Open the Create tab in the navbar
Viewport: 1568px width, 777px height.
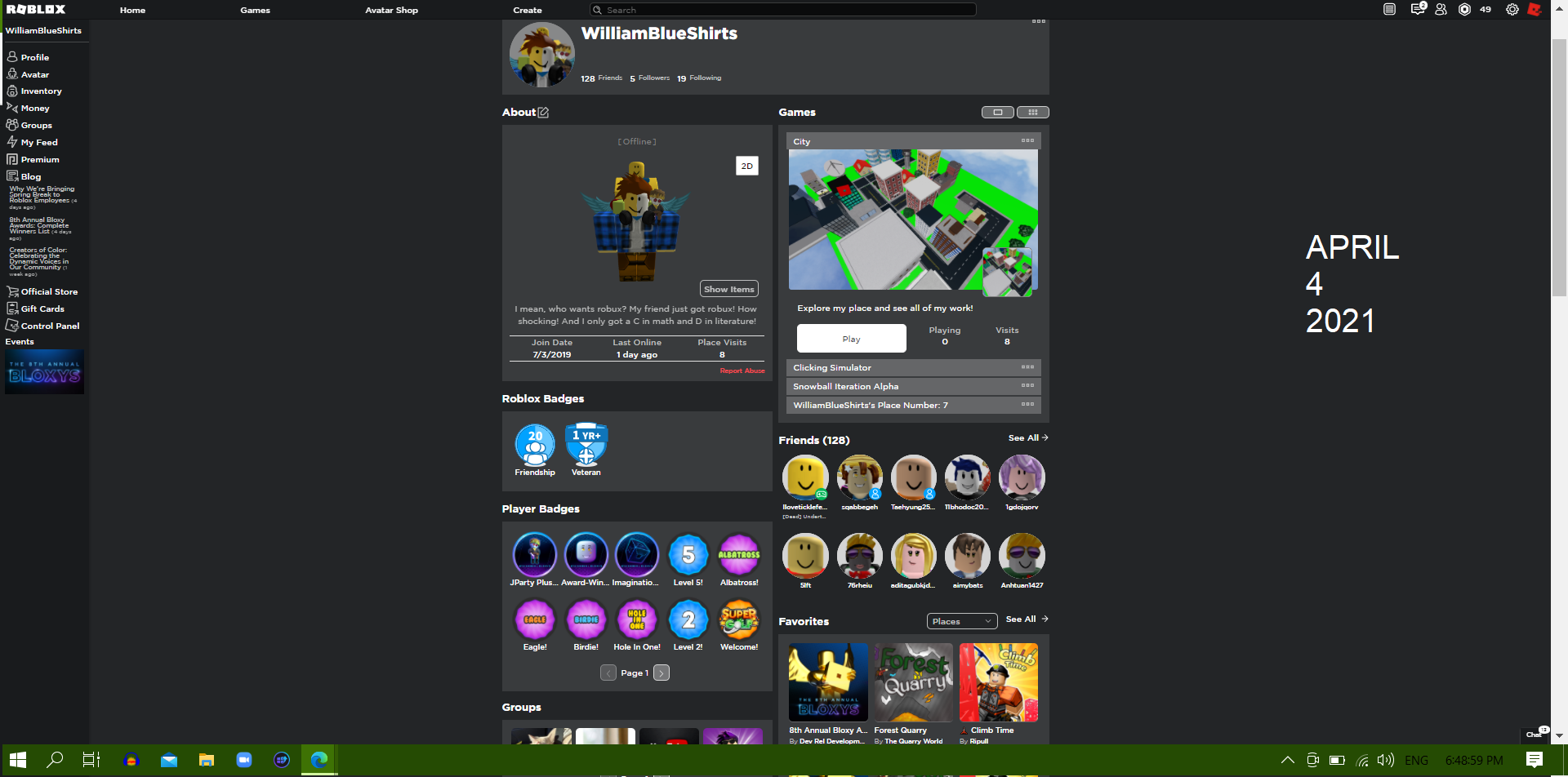[528, 10]
